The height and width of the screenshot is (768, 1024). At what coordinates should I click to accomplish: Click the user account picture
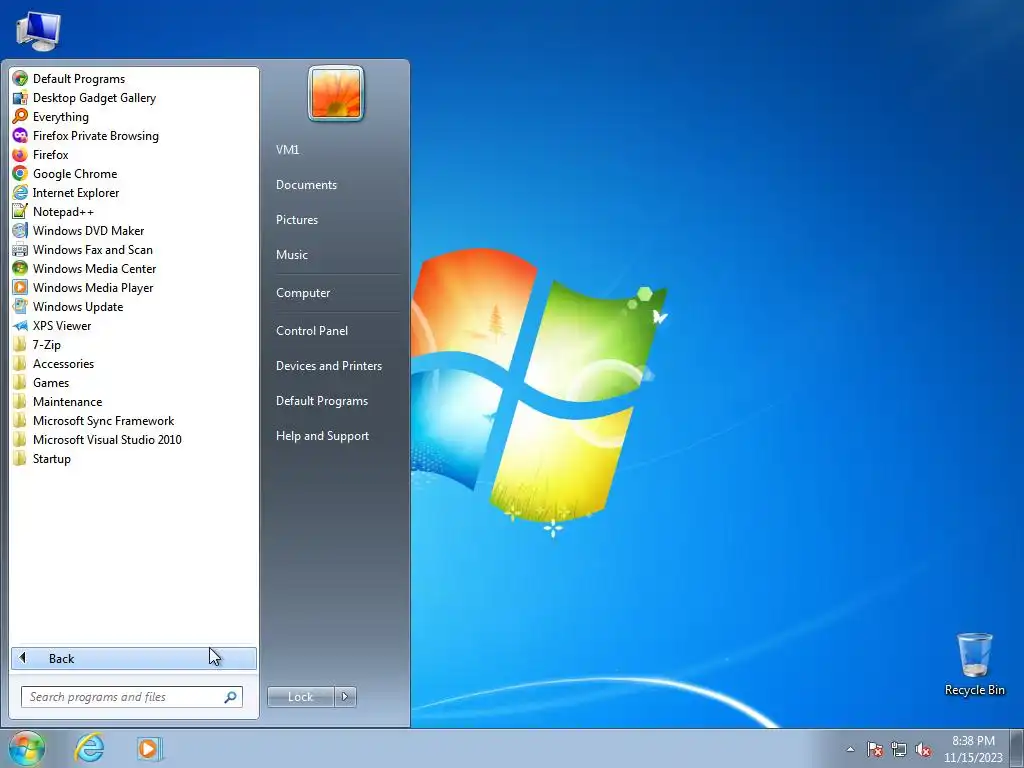point(336,93)
